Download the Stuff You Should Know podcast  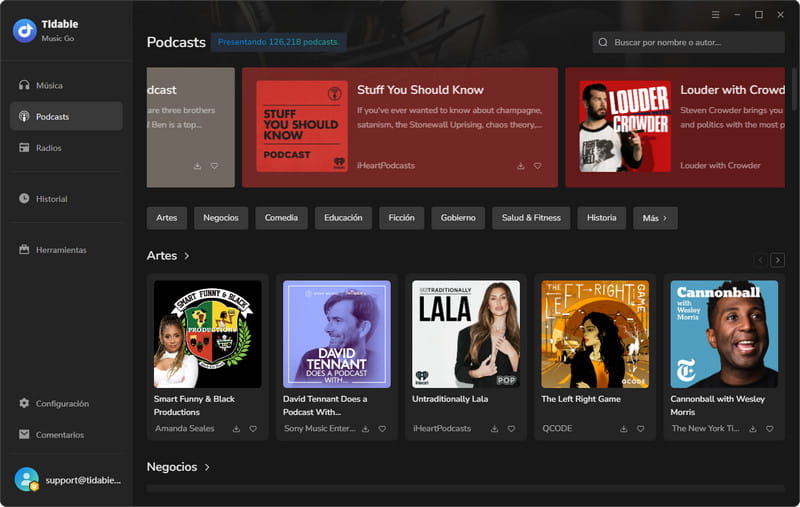click(x=520, y=166)
